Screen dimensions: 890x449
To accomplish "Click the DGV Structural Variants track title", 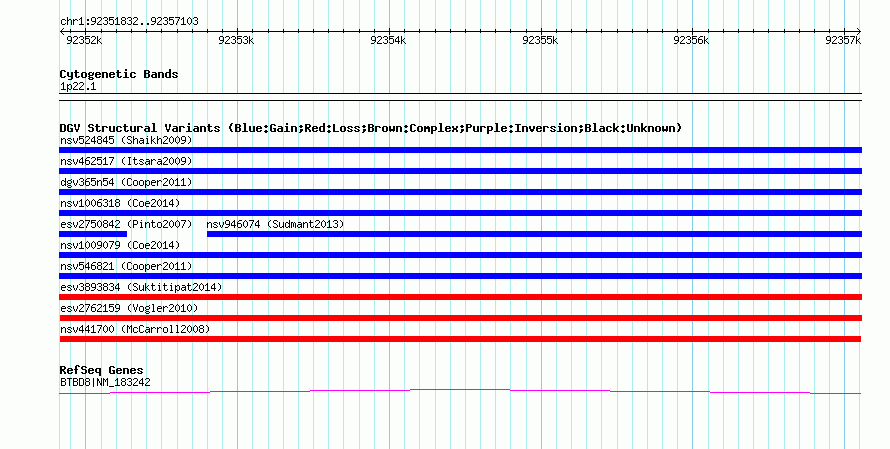I will tap(371, 128).
